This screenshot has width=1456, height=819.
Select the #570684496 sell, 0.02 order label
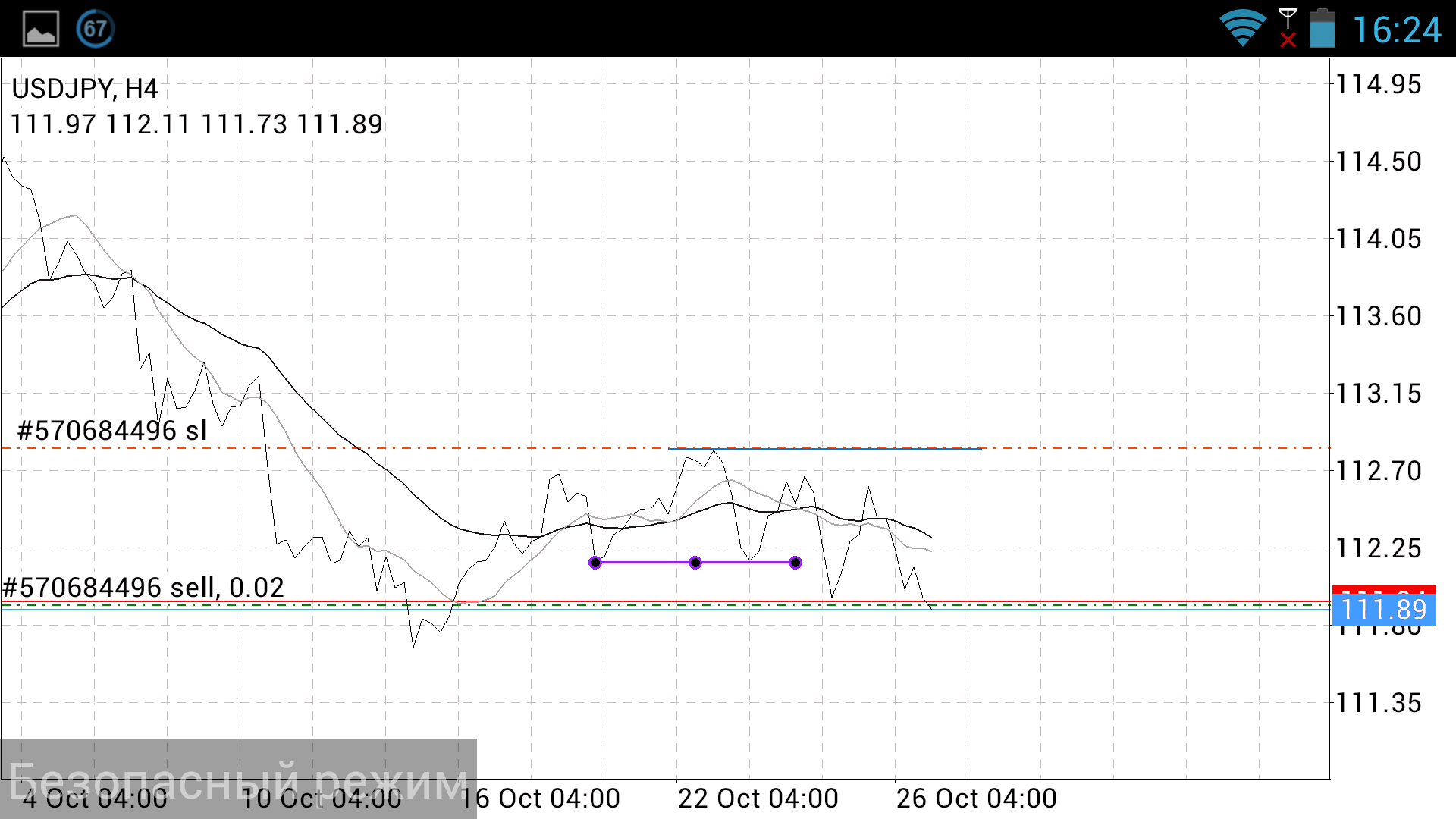(143, 588)
